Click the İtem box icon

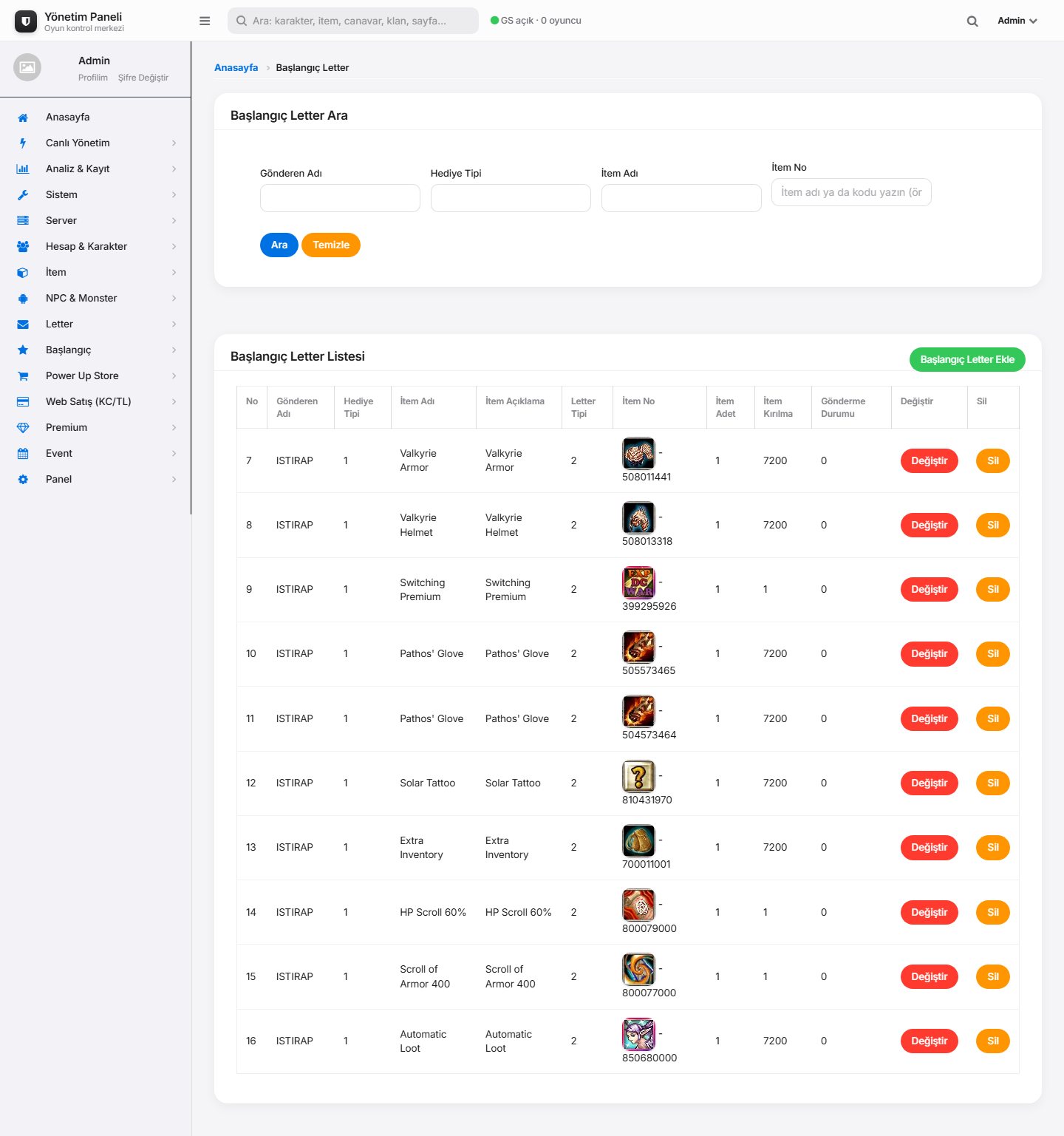(x=23, y=273)
